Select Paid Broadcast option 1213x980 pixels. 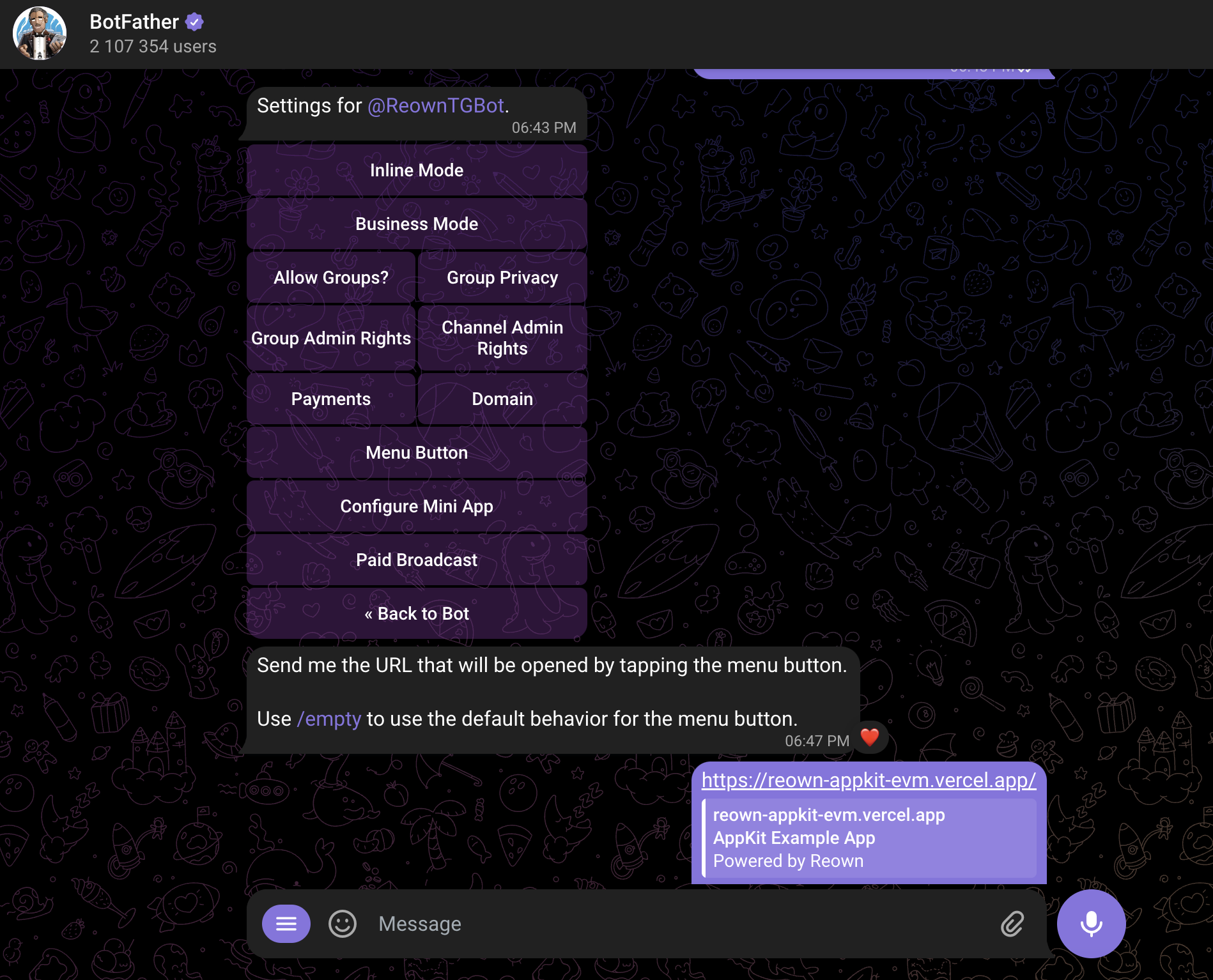click(x=417, y=560)
